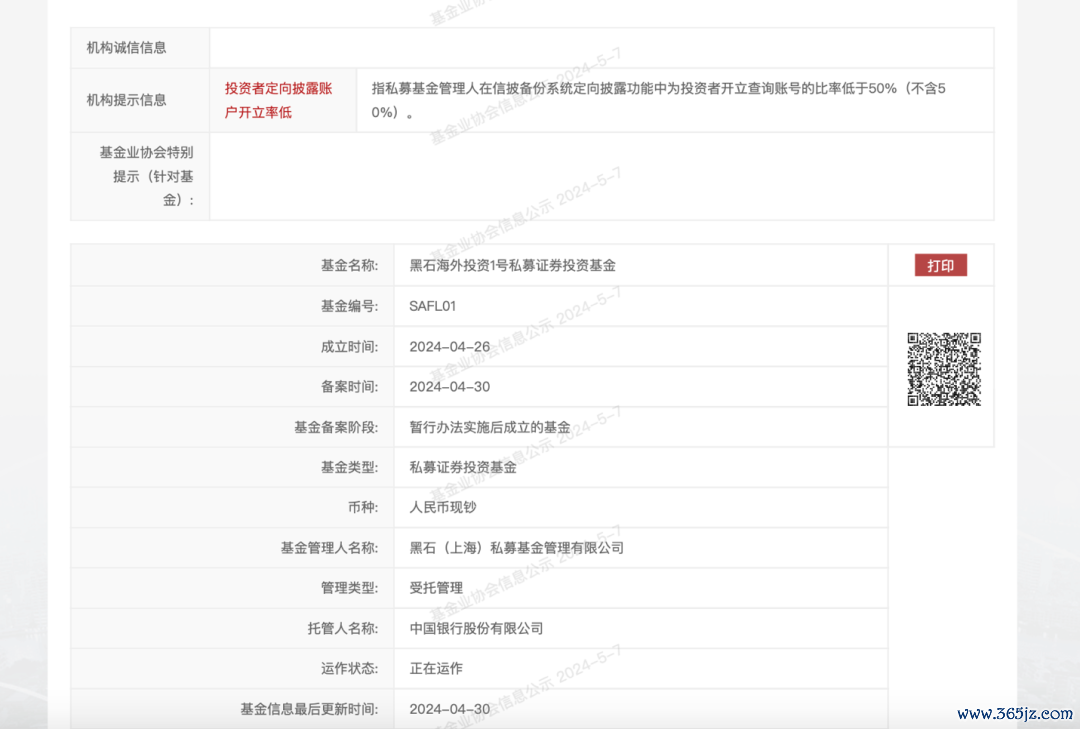Click the 受托管理 management type value

point(436,588)
